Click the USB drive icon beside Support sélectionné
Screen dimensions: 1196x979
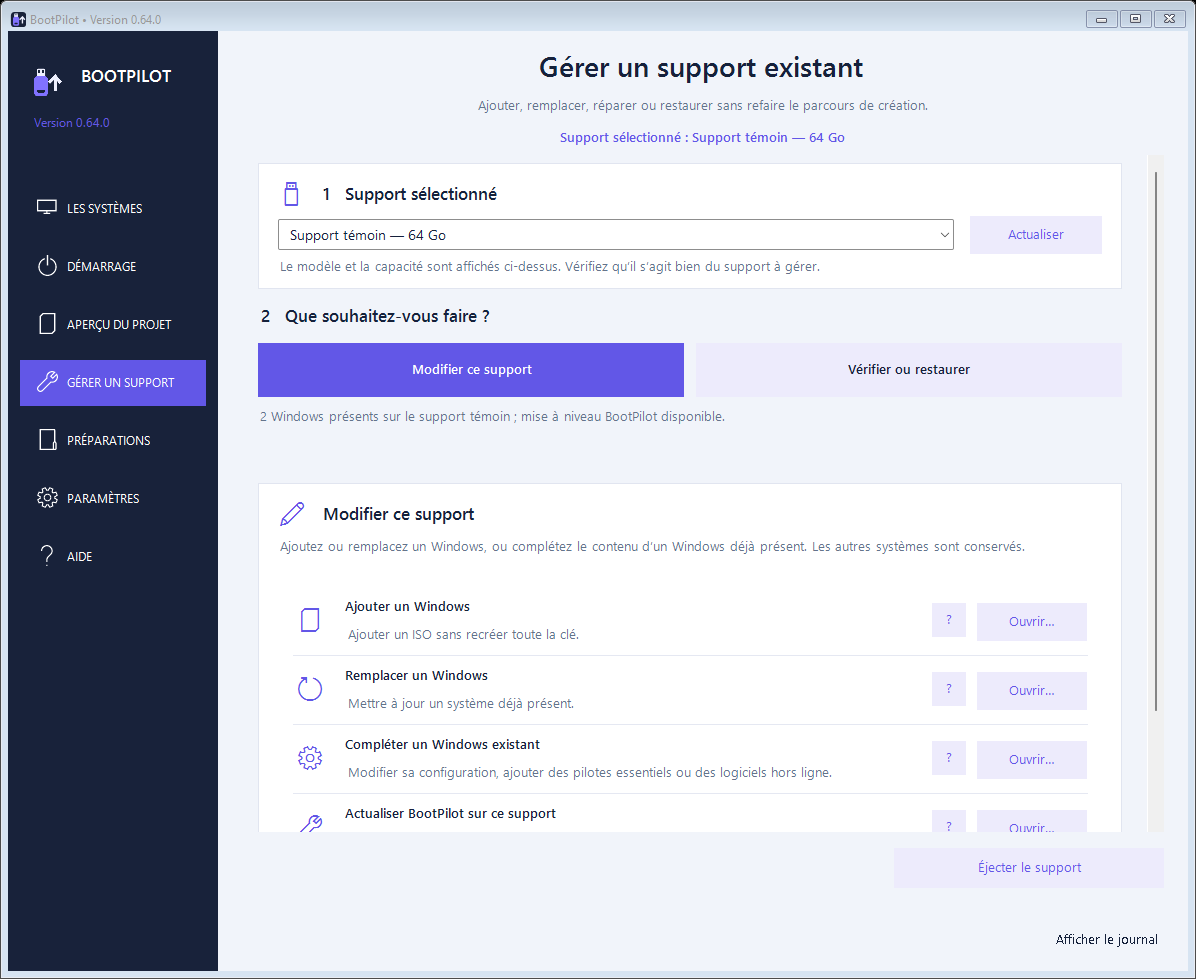291,194
